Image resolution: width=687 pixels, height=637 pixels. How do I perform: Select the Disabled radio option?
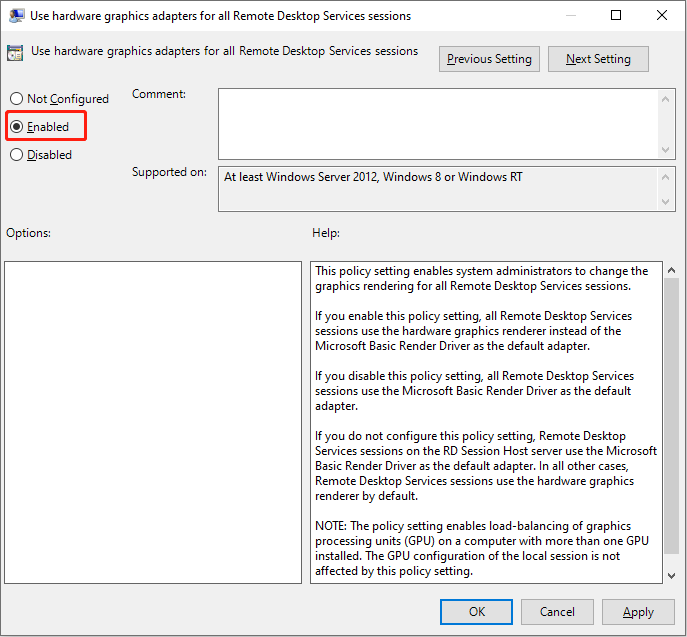point(41,155)
